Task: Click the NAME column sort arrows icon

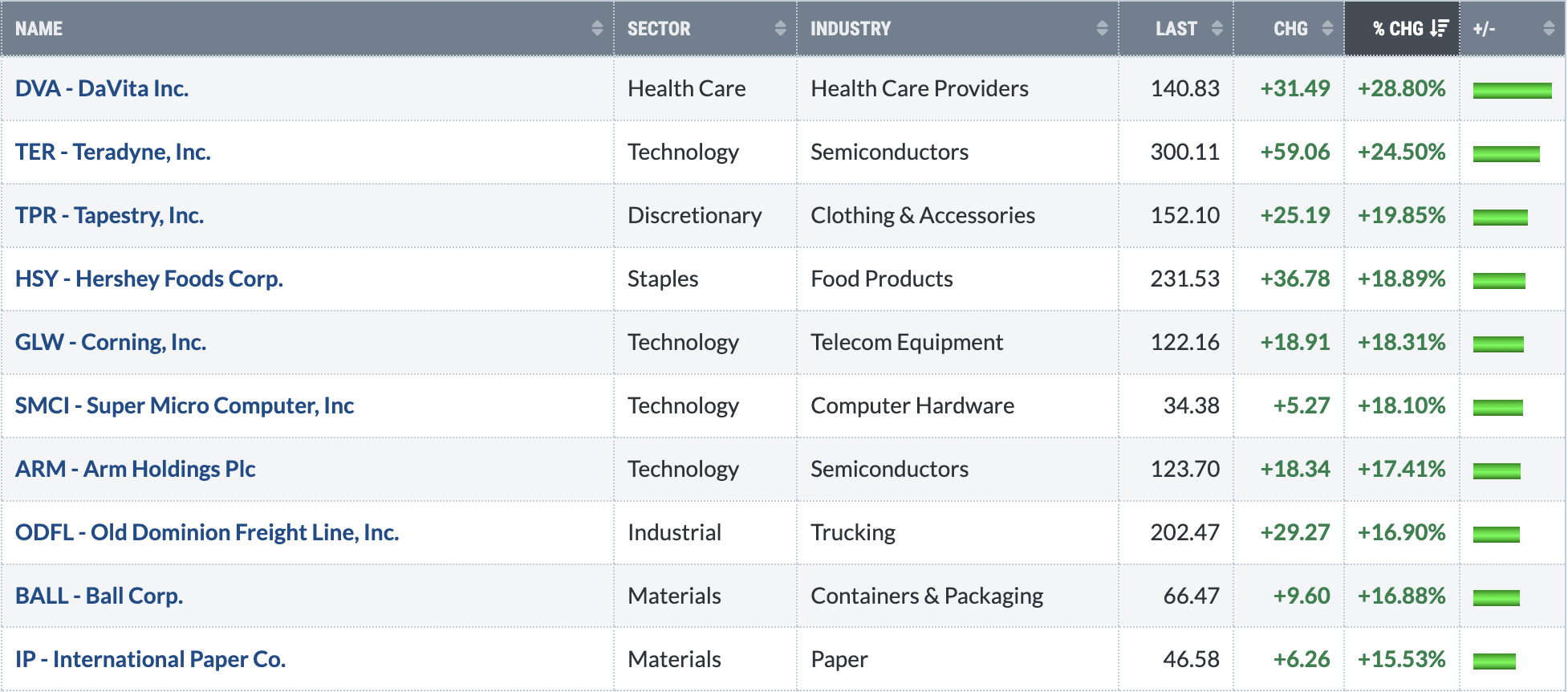Action: (597, 28)
